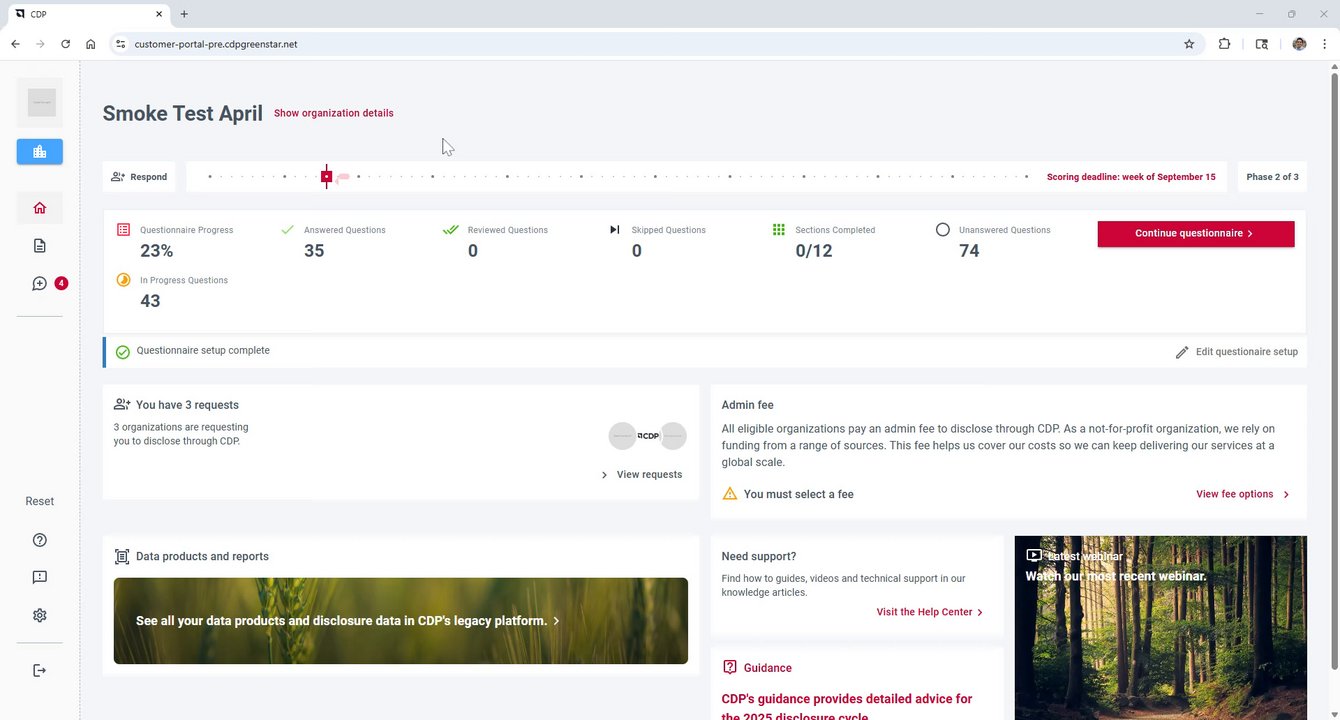This screenshot has height=720, width=1340.
Task: Bookmark this page with star icon
Action: coord(1189,44)
